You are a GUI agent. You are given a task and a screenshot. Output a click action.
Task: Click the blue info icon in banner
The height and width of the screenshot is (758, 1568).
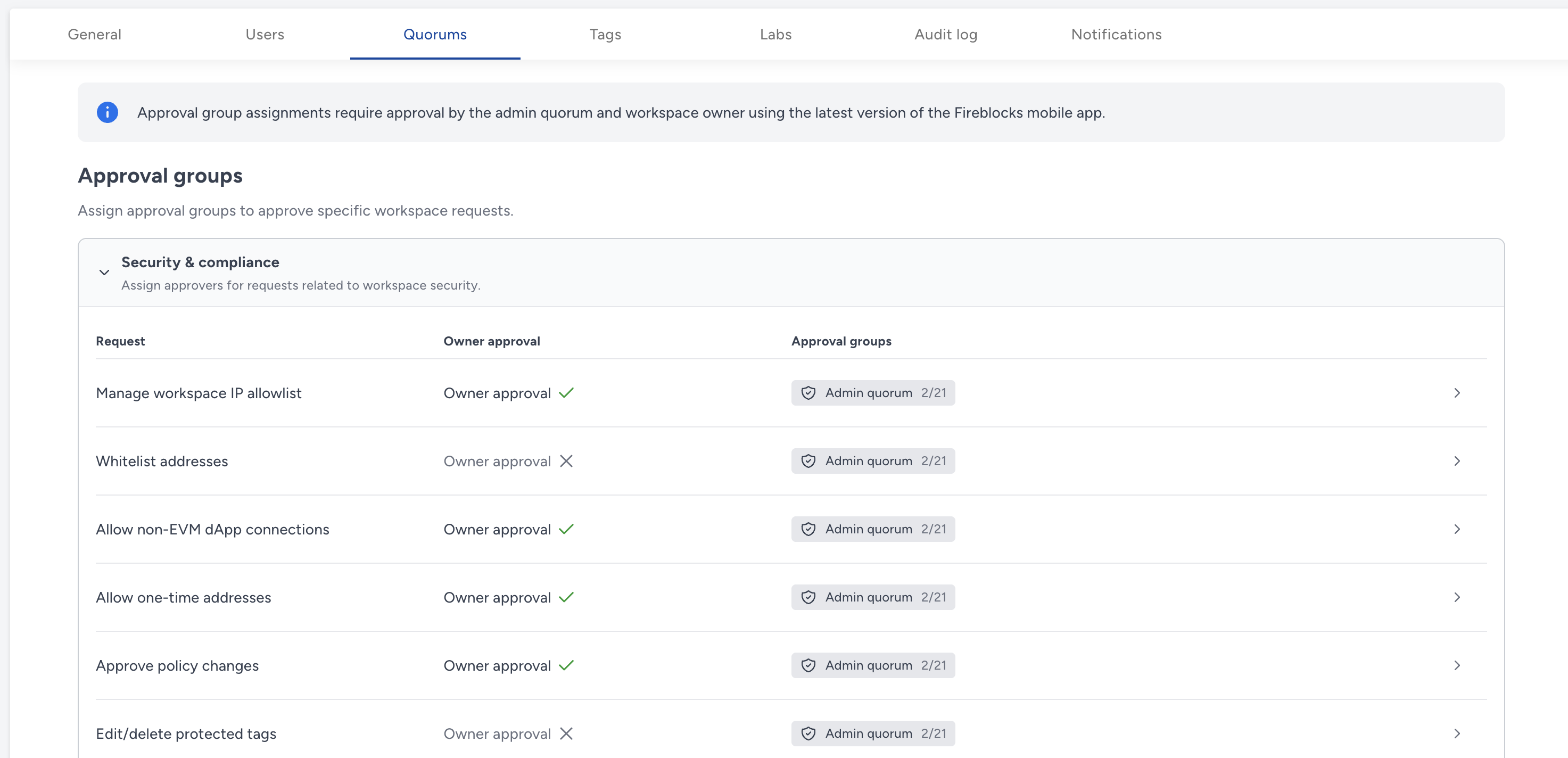[x=107, y=113]
